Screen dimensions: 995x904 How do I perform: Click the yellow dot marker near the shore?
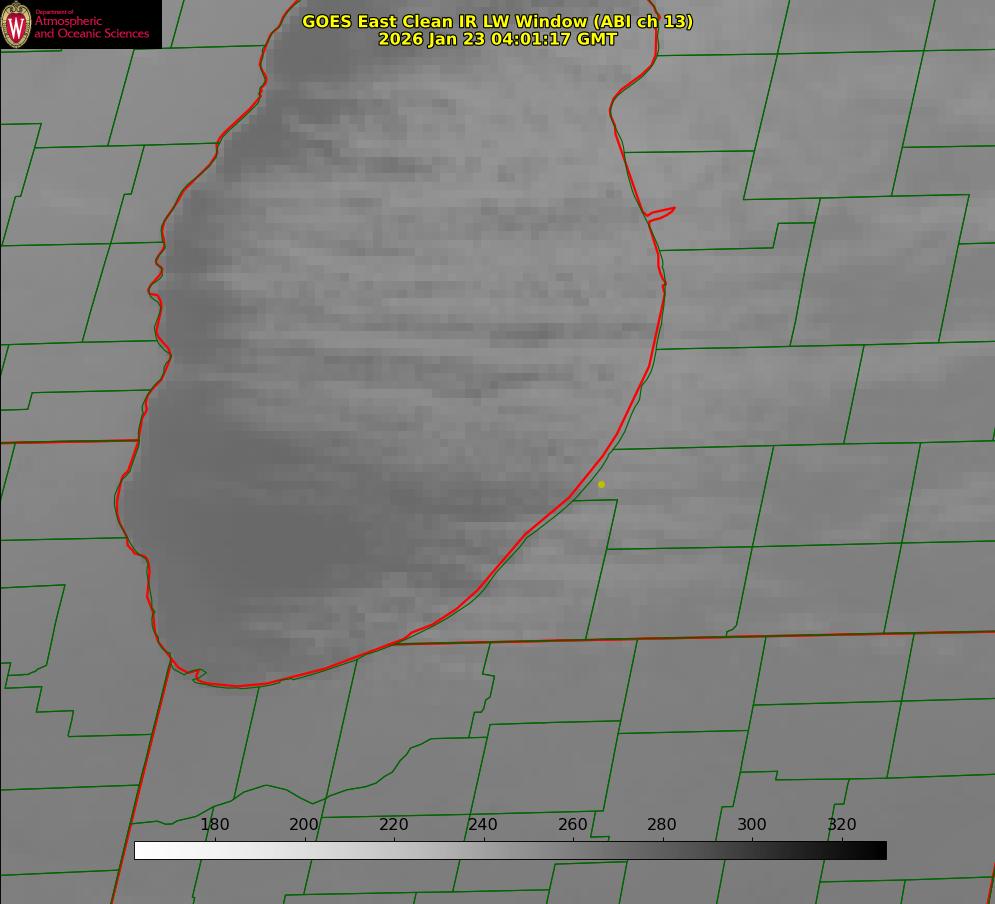(601, 484)
